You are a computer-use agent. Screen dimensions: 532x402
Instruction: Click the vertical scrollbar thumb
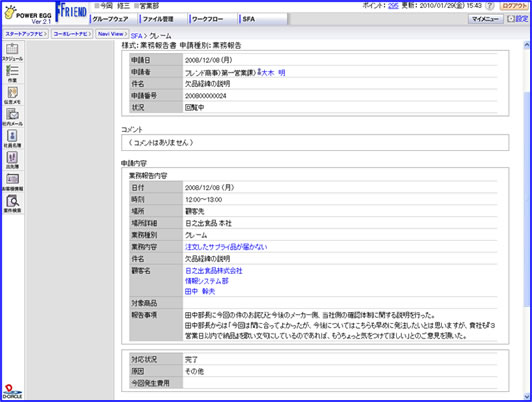pos(527,198)
